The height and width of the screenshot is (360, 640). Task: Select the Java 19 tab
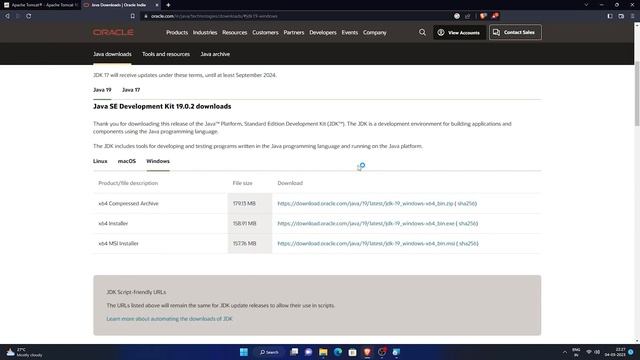(x=102, y=90)
